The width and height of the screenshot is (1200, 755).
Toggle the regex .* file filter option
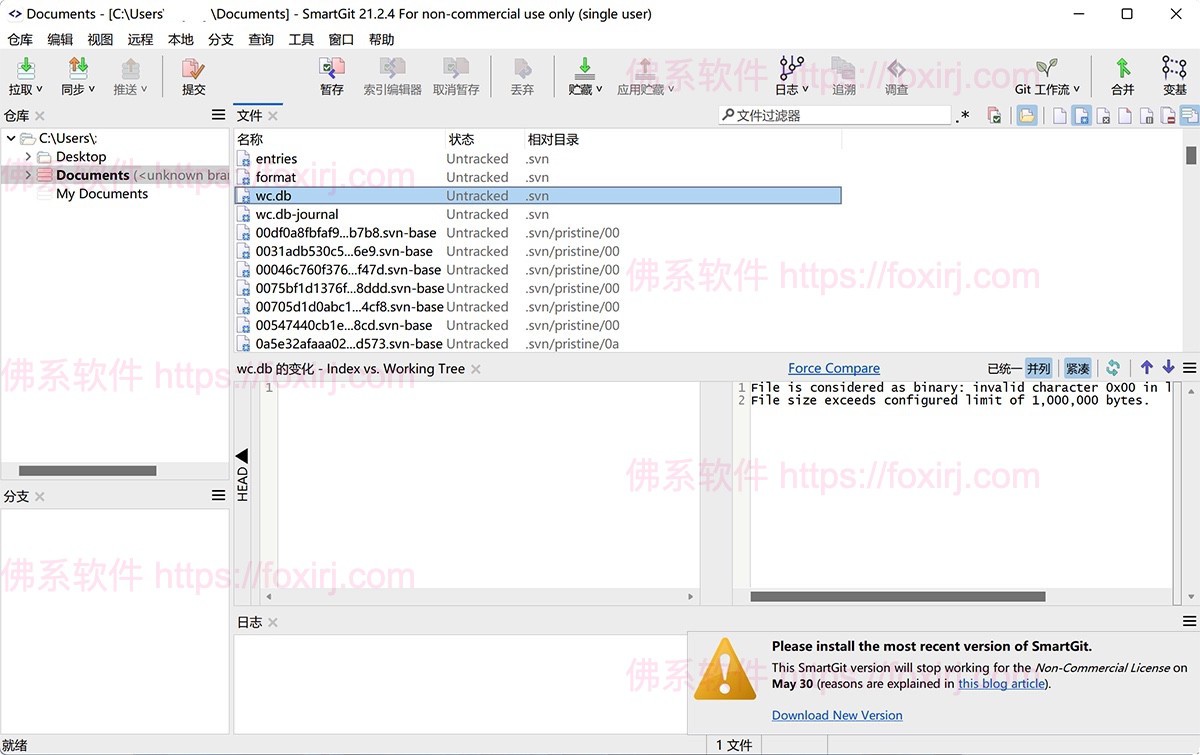(x=962, y=116)
